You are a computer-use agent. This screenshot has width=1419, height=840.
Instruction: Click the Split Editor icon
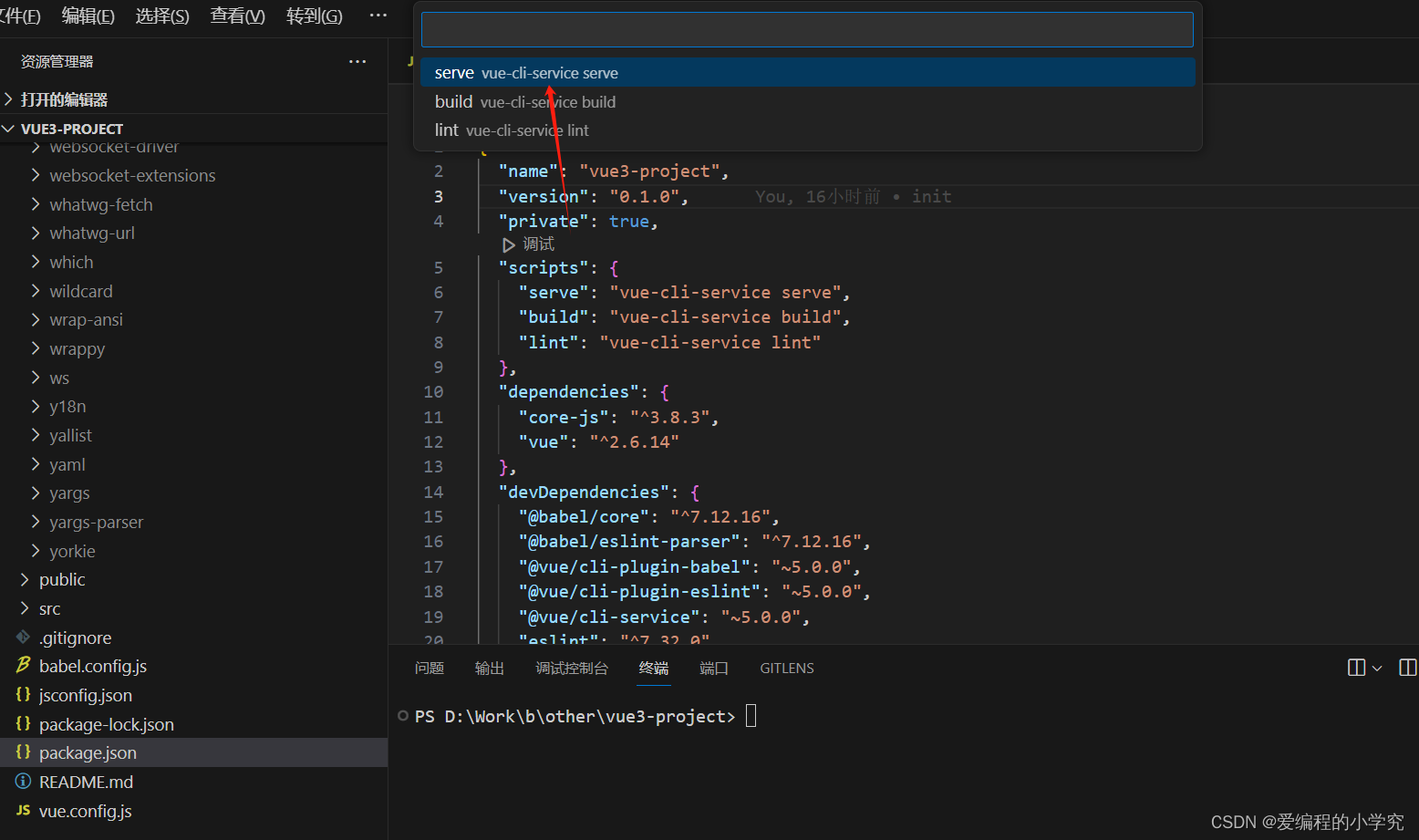point(1355,667)
